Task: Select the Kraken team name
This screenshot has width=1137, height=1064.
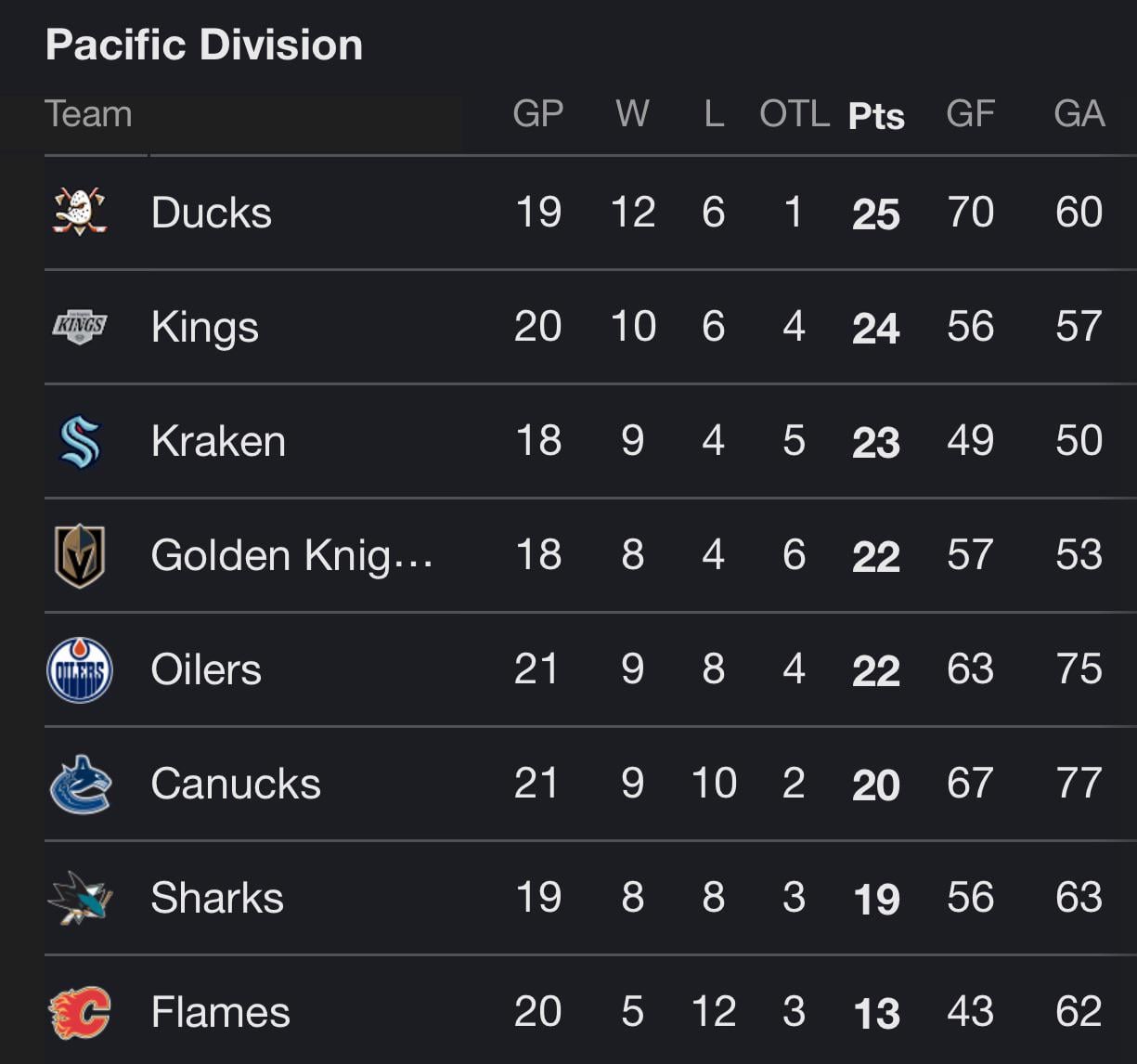Action: click(218, 441)
